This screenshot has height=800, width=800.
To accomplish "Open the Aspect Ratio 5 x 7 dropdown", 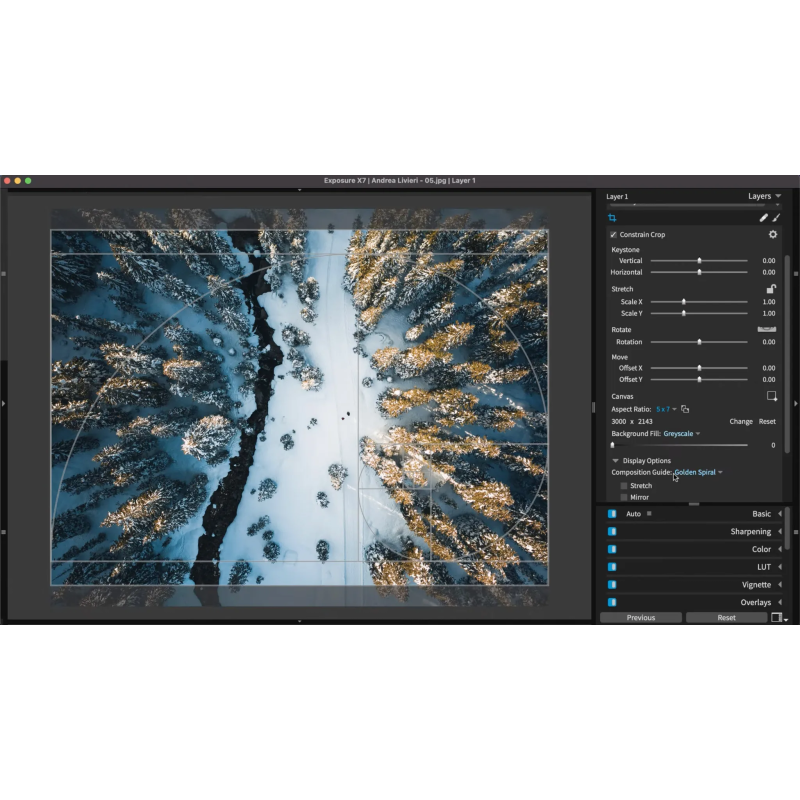I will pos(666,409).
